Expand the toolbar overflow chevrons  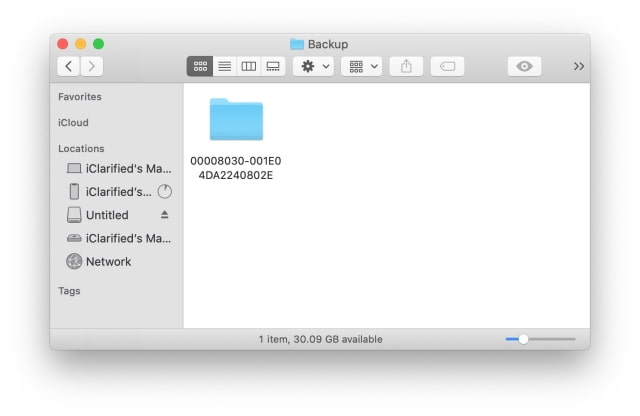[579, 66]
